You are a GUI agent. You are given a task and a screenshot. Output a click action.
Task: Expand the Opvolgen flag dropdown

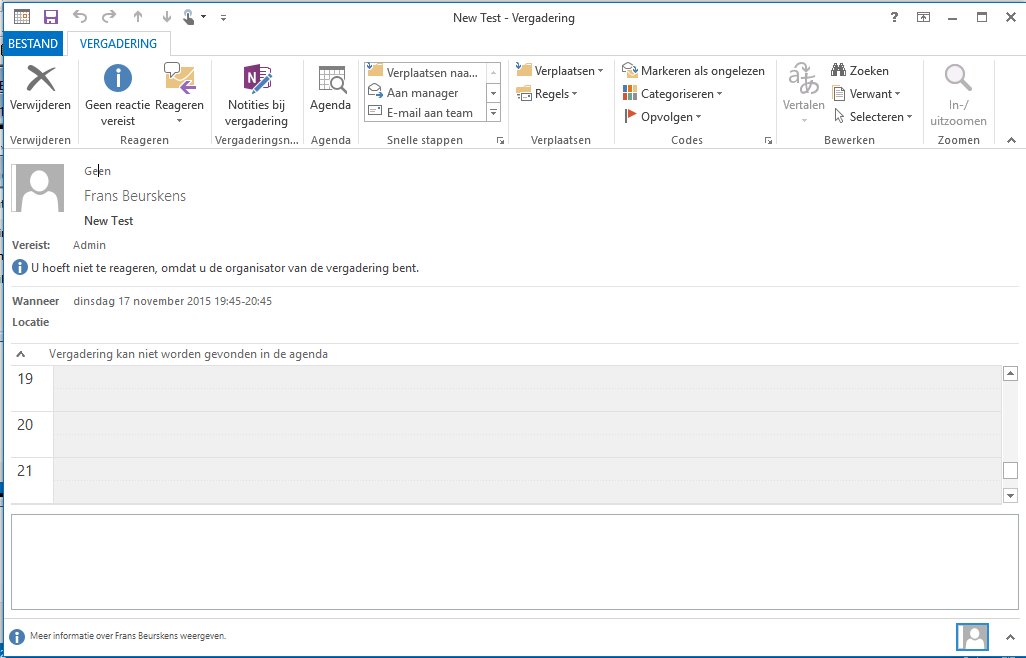662,117
